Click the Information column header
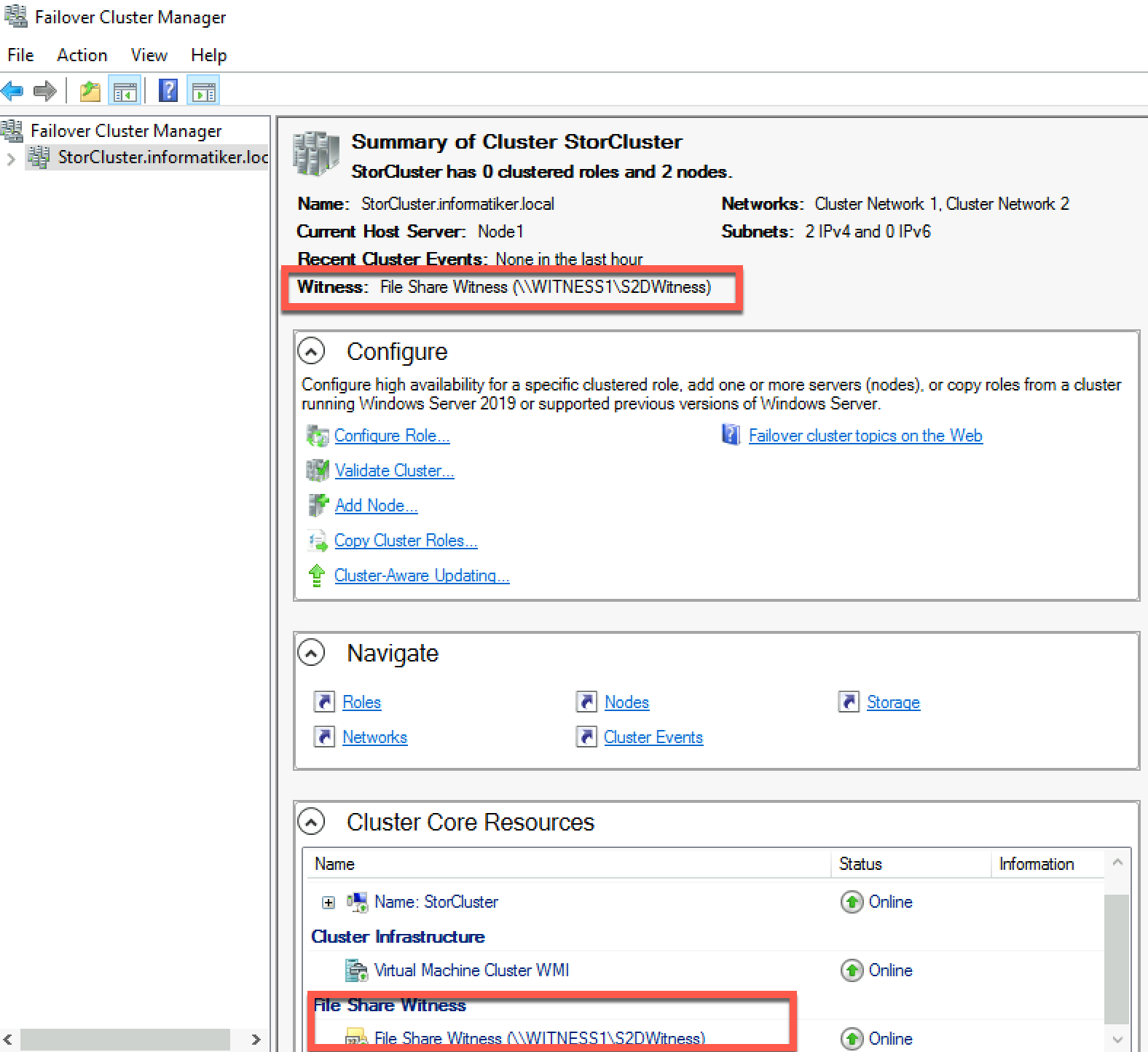Screen dimensions: 1148x1052 tap(1047, 864)
